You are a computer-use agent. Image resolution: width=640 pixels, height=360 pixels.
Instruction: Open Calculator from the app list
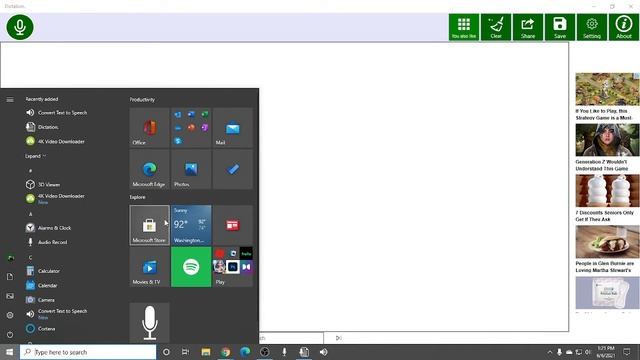(43, 271)
